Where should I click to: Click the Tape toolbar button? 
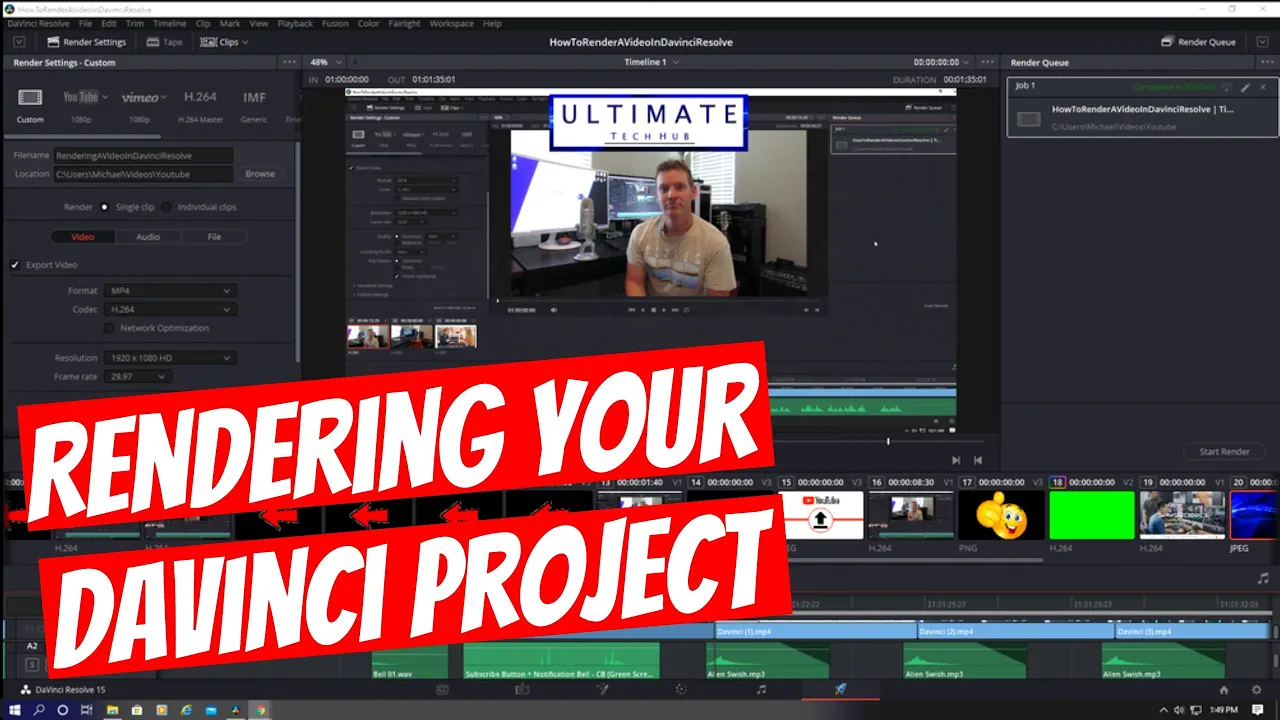pyautogui.click(x=164, y=42)
